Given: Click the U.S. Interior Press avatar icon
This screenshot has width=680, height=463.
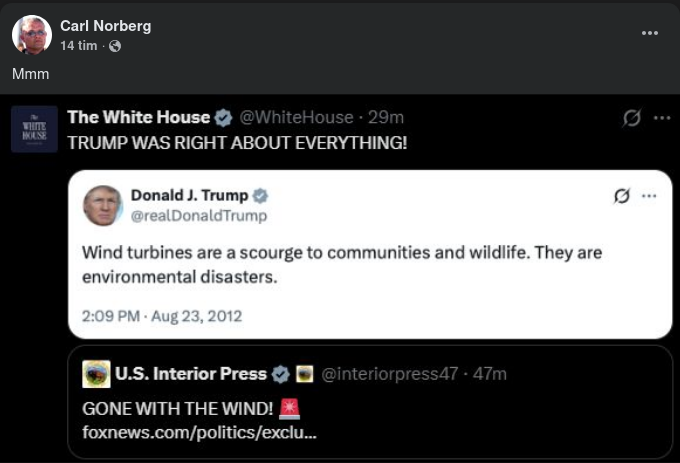Looking at the screenshot, I should [x=96, y=374].
